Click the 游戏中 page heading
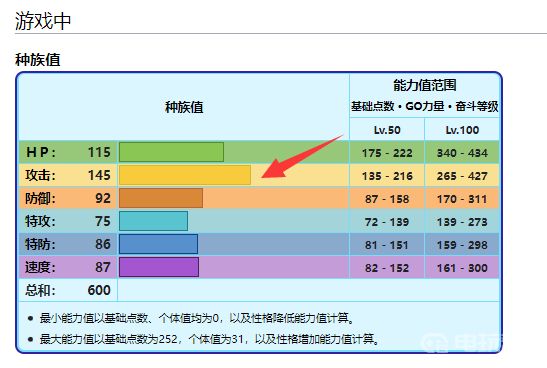The image size is (547, 368). (x=43, y=21)
